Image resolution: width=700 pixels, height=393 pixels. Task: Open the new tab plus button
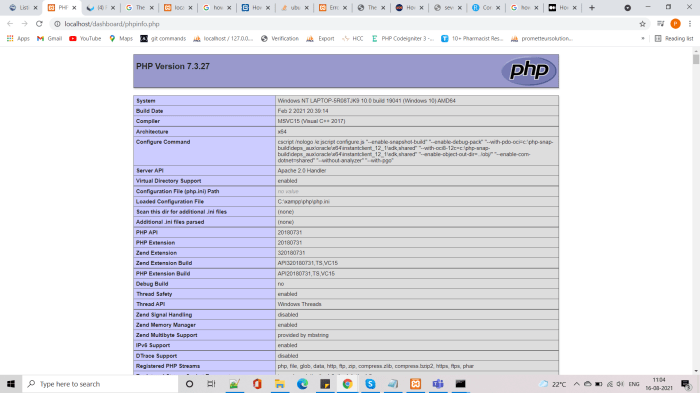(x=592, y=8)
